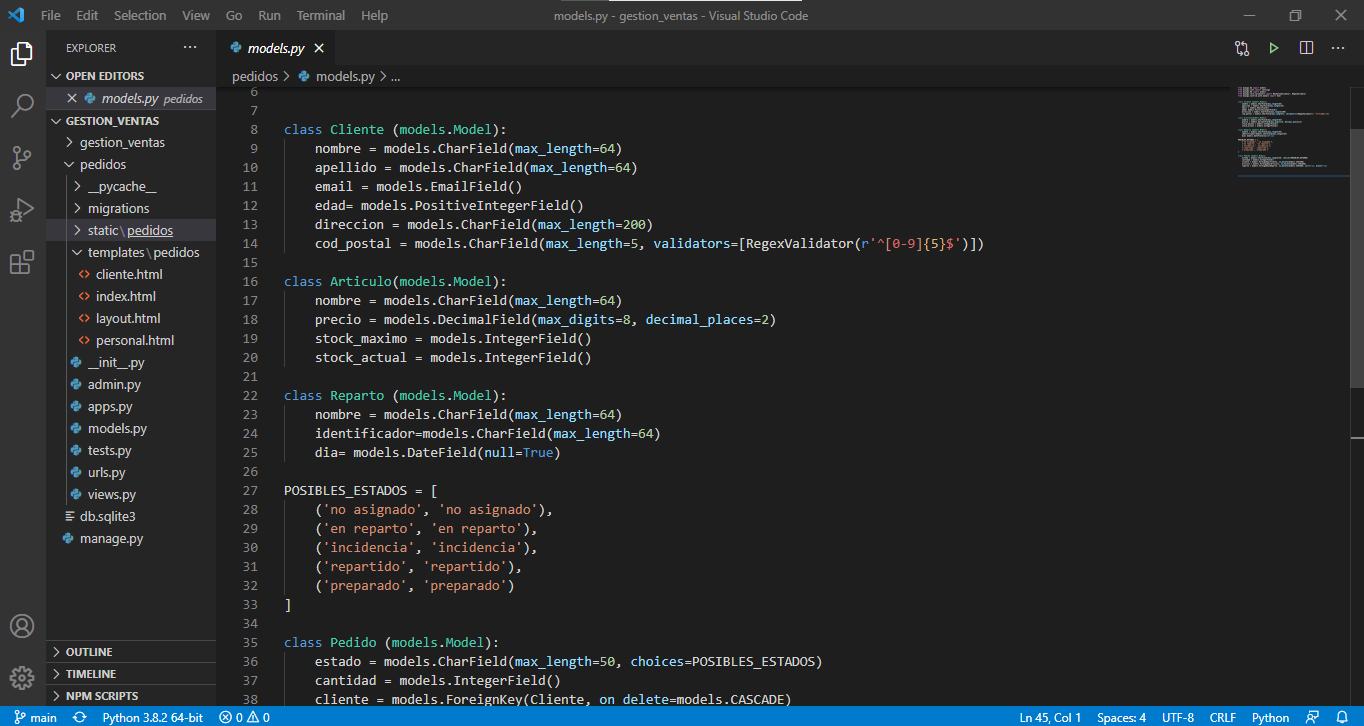
Task: Click the feedback icon in status bar
Action: [1313, 718]
